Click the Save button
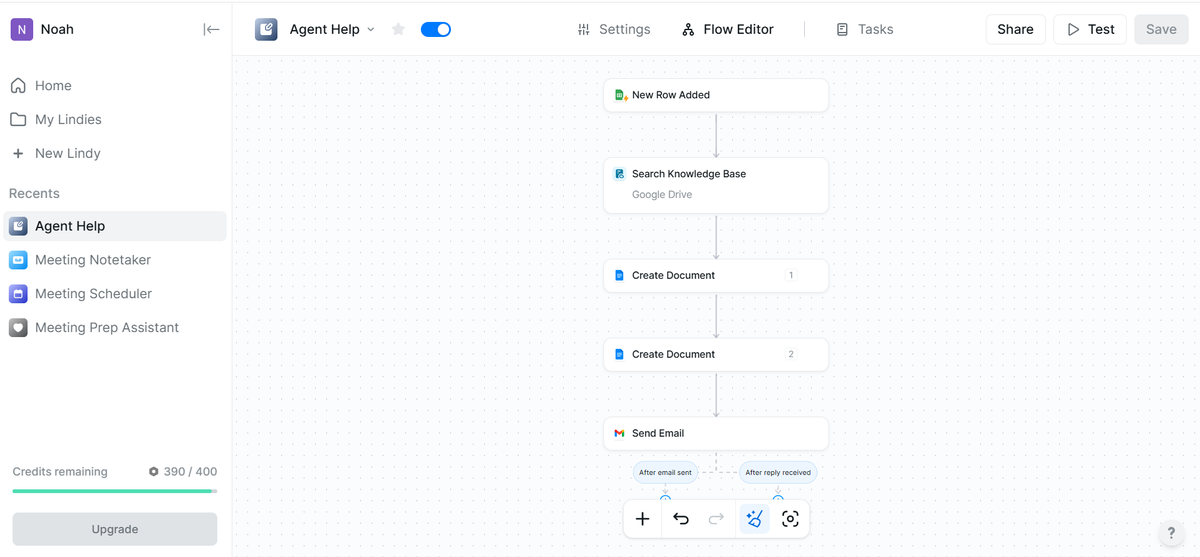 (1161, 29)
